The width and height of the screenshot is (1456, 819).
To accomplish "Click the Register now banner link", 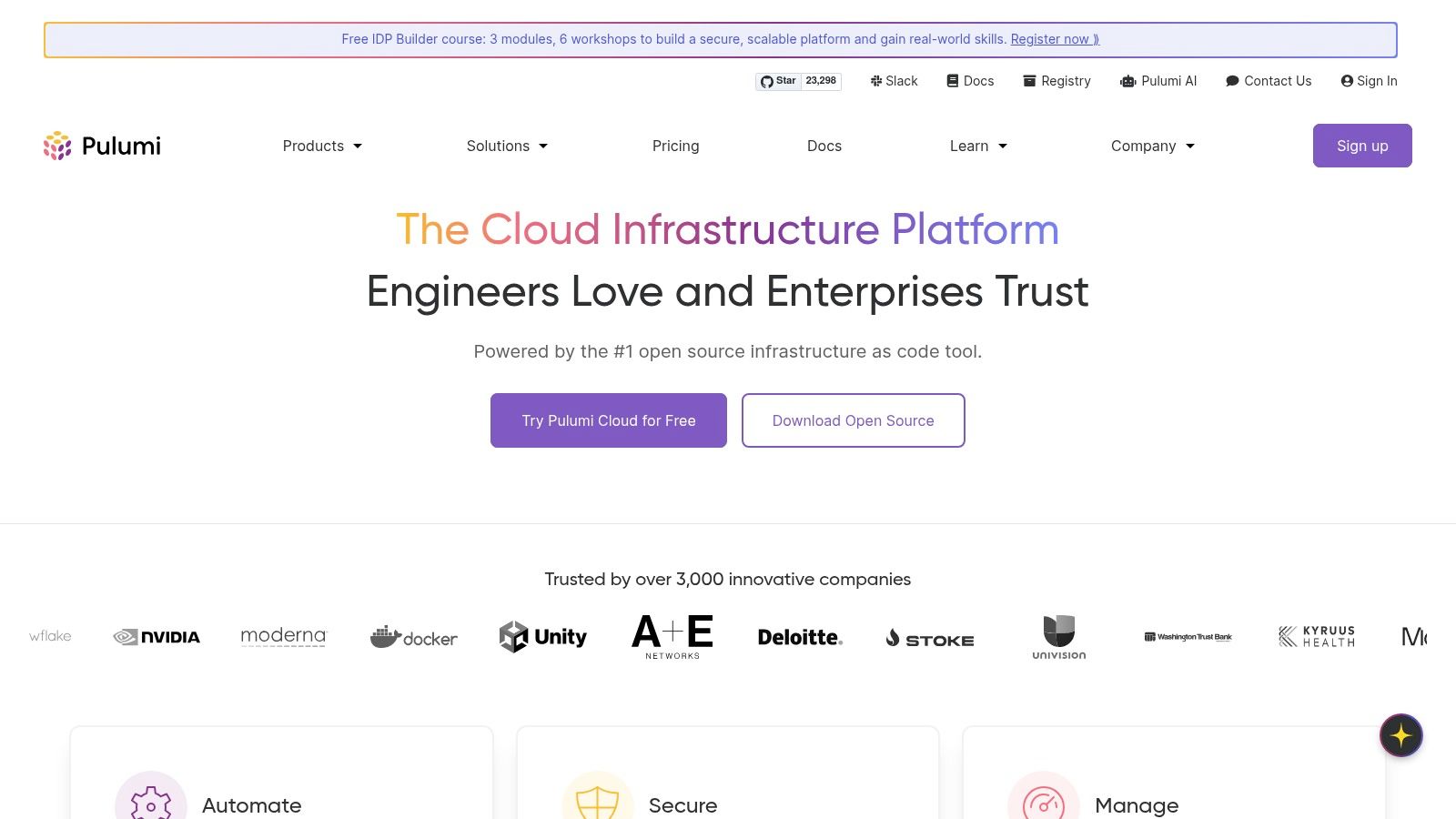I will point(1055,39).
